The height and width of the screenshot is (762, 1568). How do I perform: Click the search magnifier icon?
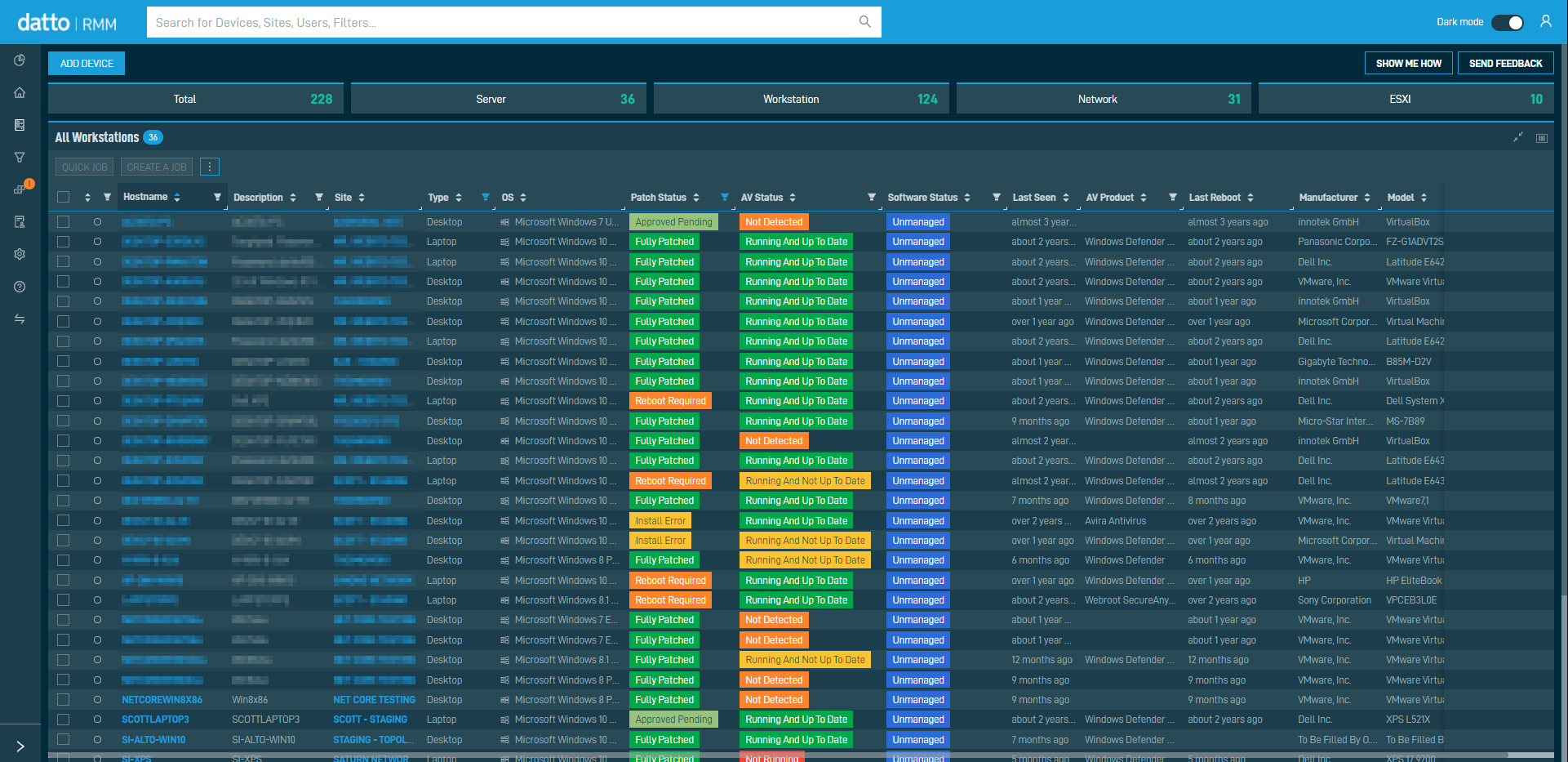[864, 22]
